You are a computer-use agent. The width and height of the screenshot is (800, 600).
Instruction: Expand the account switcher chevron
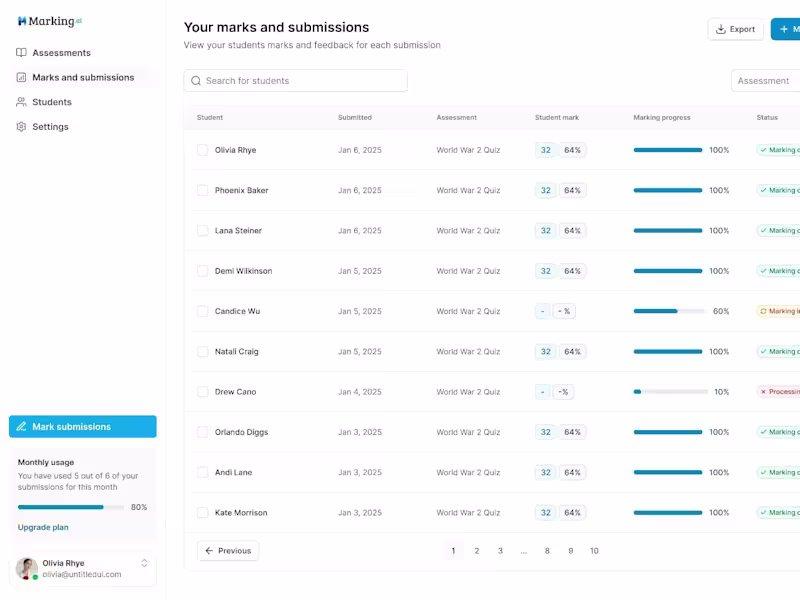(144, 563)
